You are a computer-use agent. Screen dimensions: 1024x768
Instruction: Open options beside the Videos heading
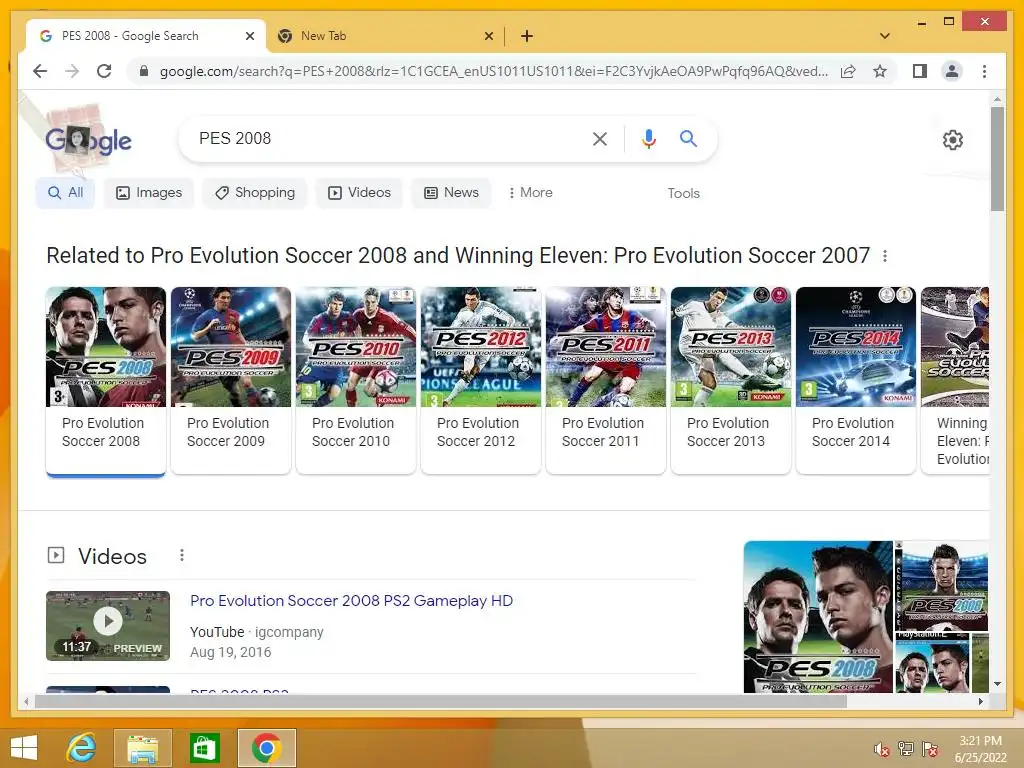coord(182,555)
